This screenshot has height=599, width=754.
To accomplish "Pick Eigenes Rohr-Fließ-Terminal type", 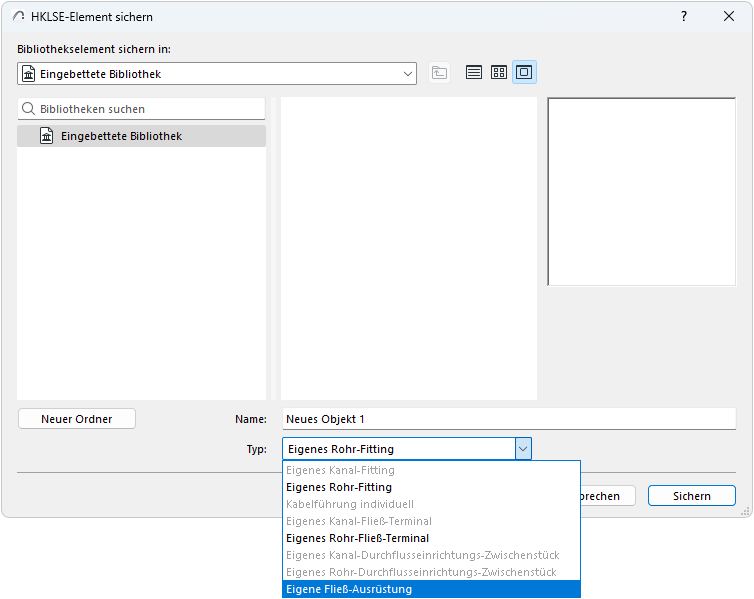I will point(431,538).
